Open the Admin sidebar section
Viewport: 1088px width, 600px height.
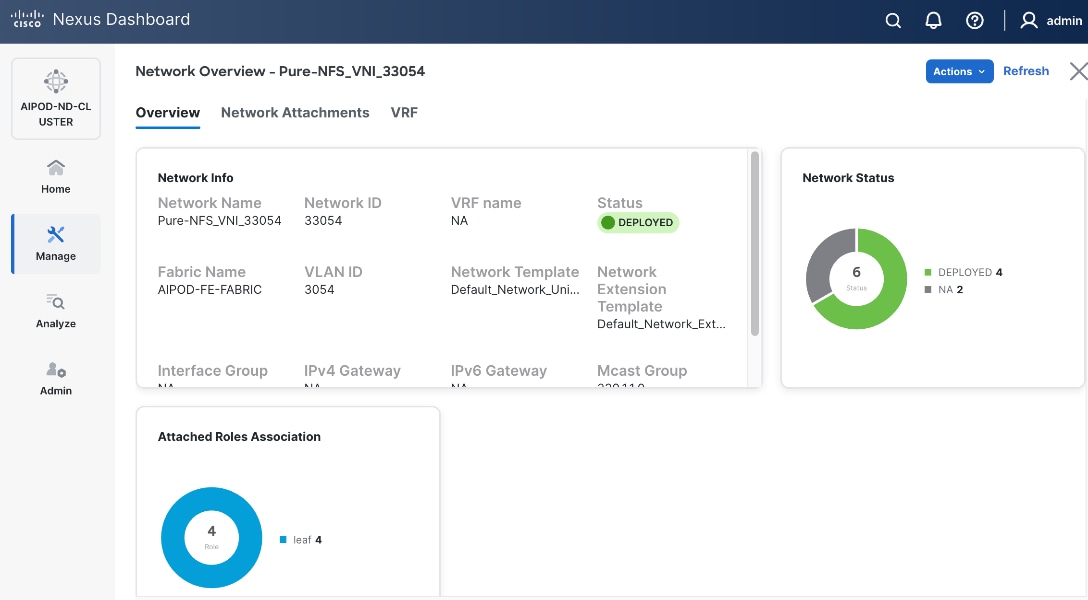tap(56, 378)
